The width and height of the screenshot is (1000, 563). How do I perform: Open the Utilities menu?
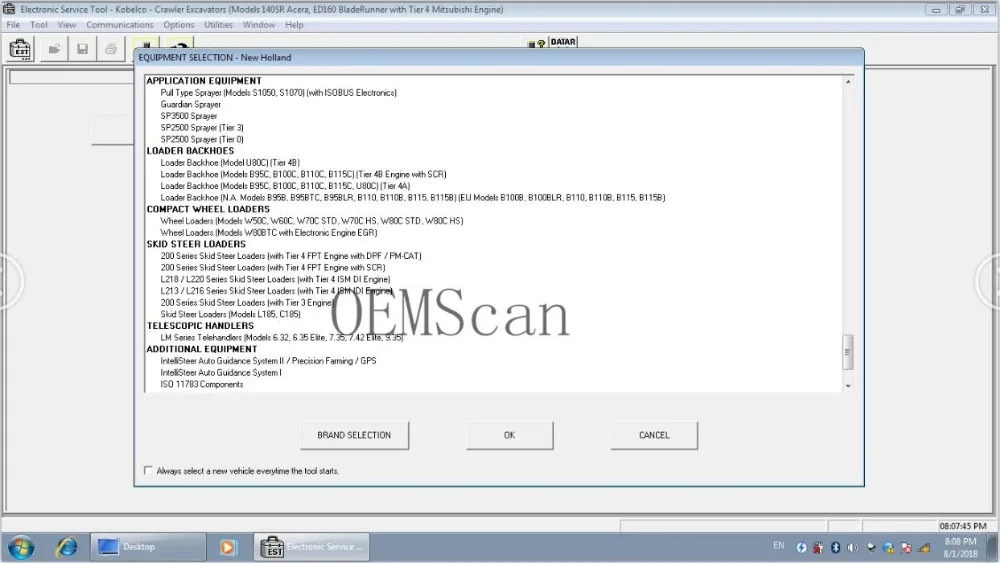[x=218, y=25]
